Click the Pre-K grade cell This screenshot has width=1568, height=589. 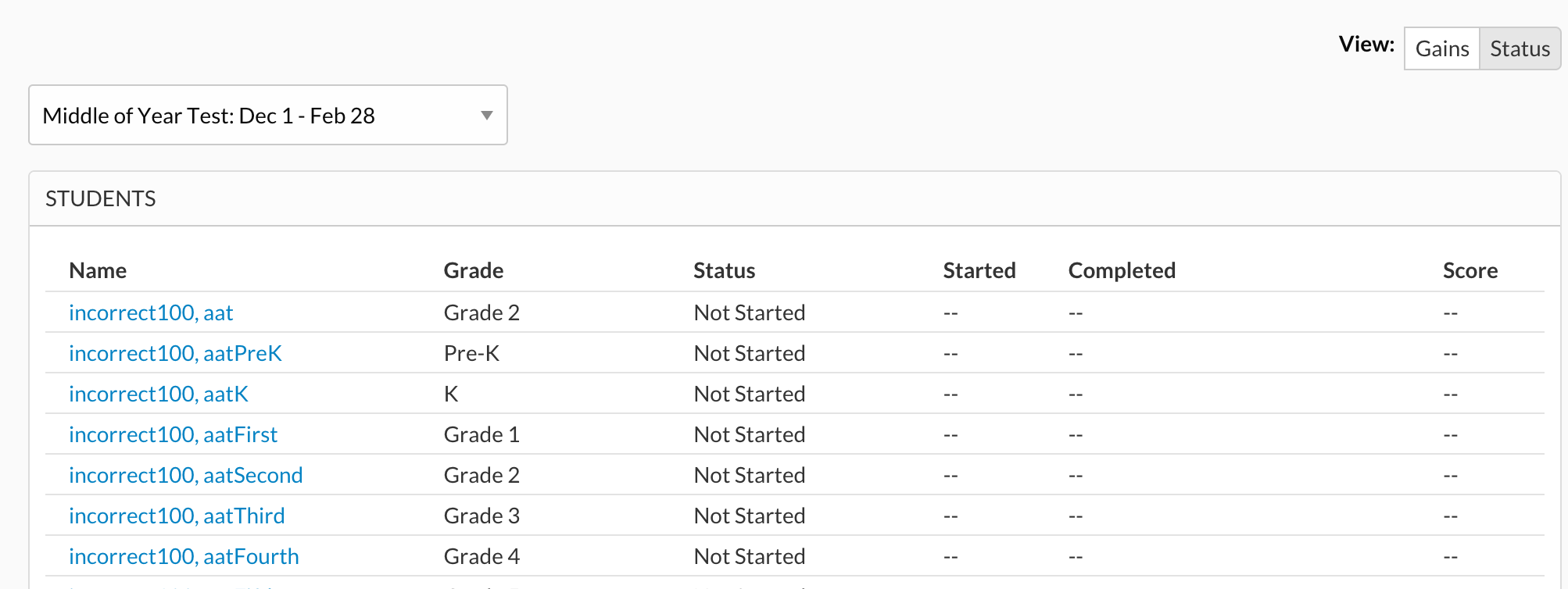pos(471,353)
